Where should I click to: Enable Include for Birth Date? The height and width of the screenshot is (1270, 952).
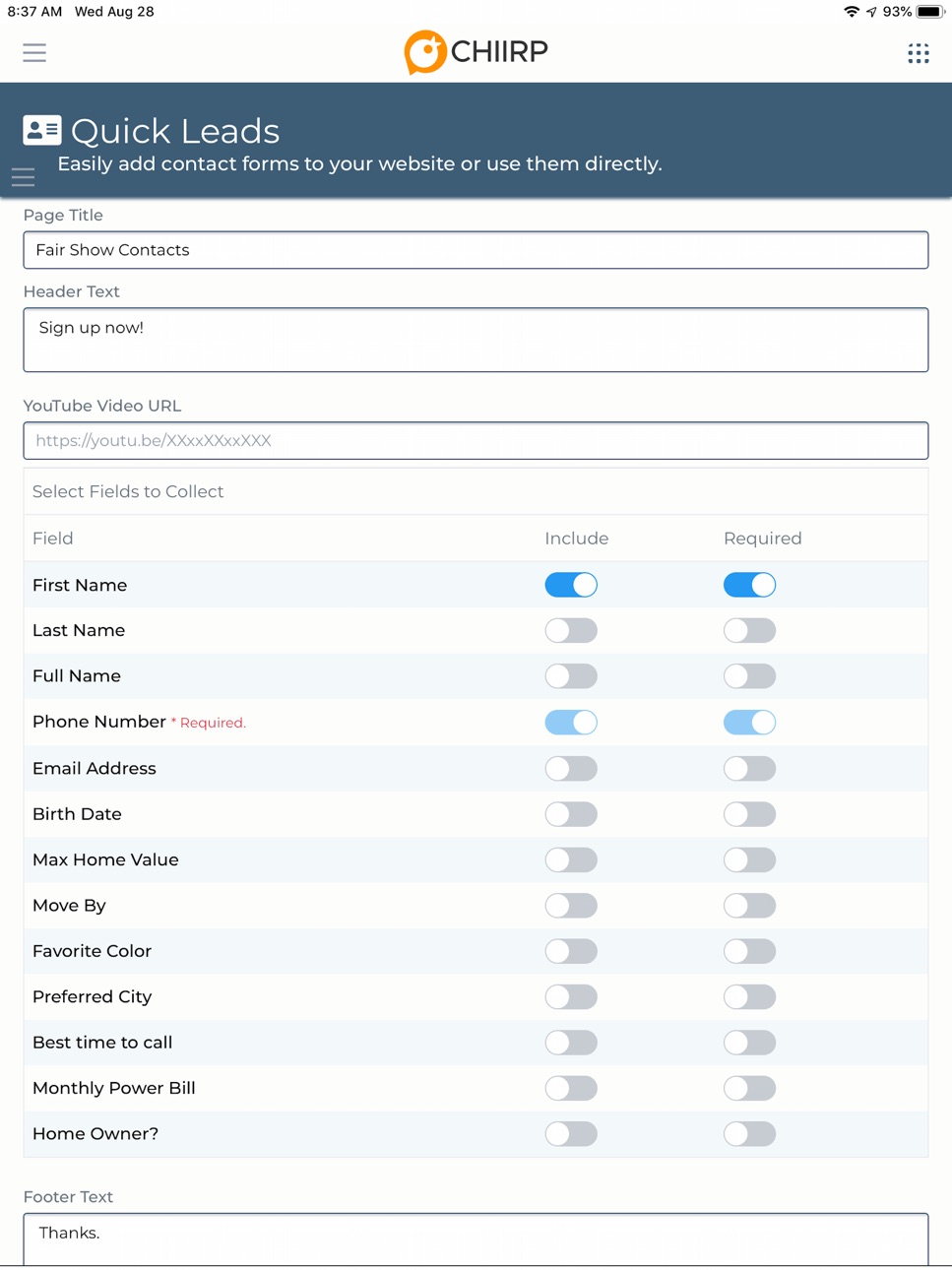571,814
